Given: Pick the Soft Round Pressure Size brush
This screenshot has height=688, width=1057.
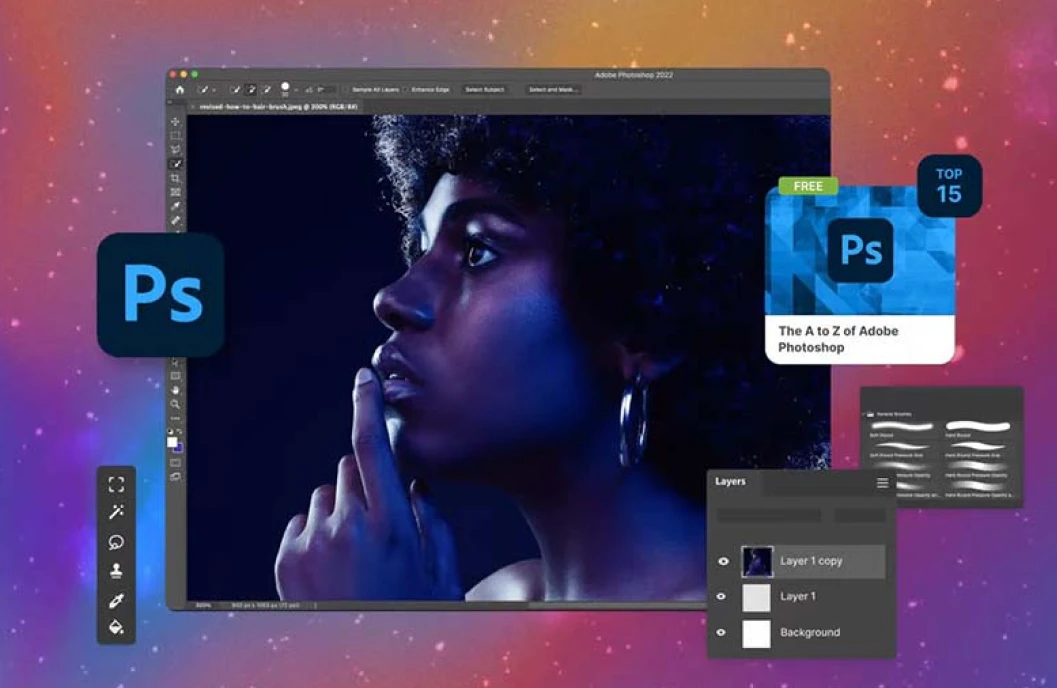Looking at the screenshot, I should (x=902, y=450).
